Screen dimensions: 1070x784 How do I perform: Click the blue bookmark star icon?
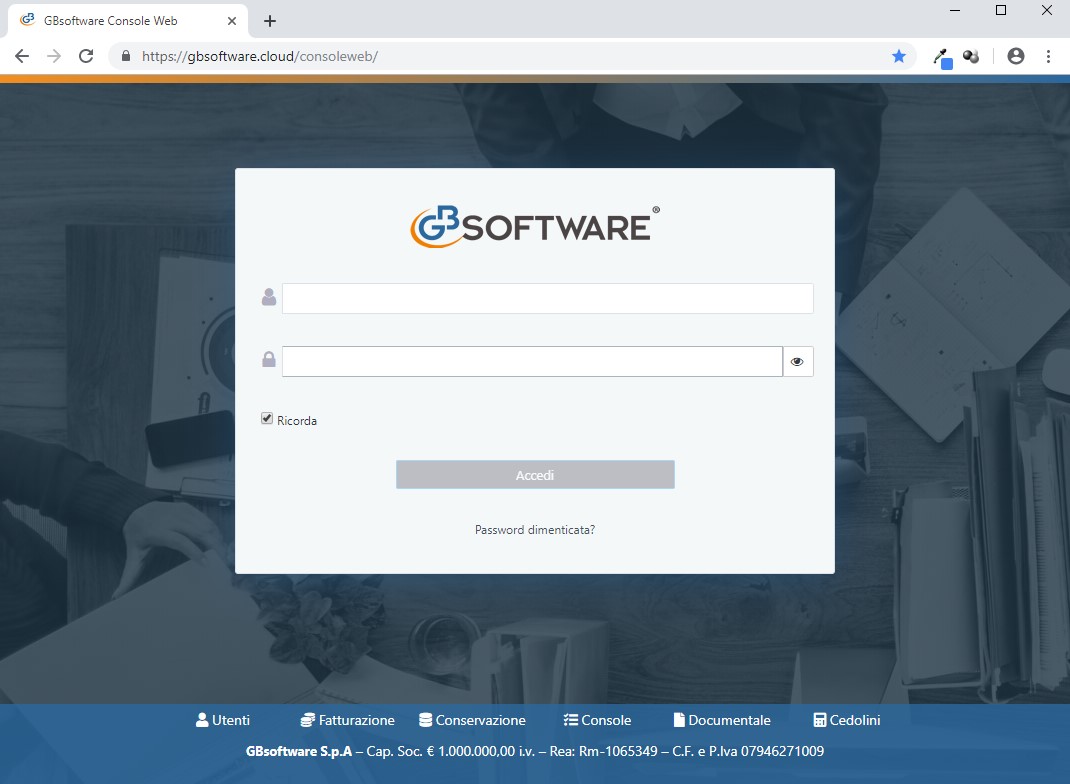899,56
